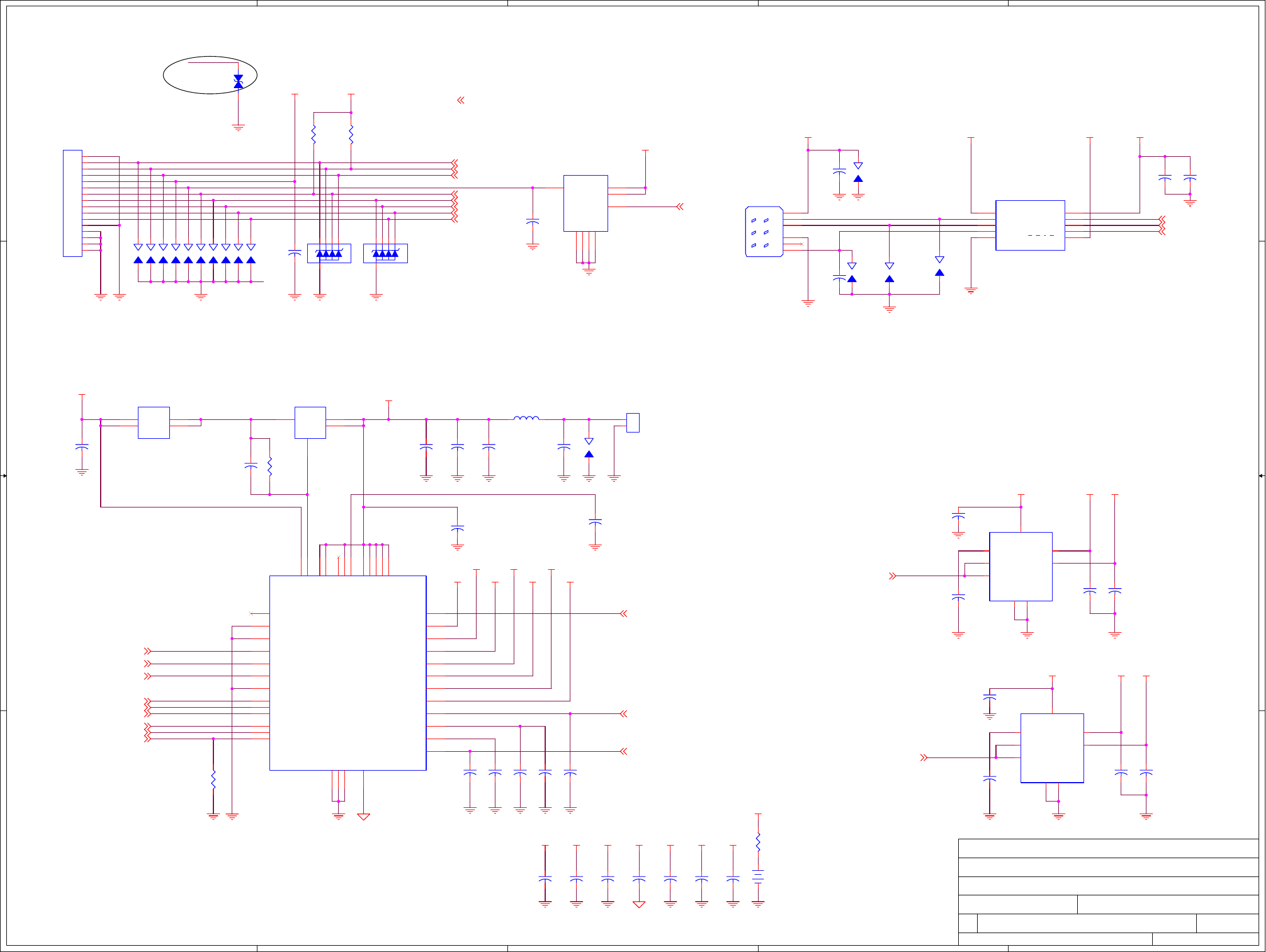This screenshot has width=1266, height=952.
Task: Select the right four-diode array box
Action: pyautogui.click(x=385, y=253)
